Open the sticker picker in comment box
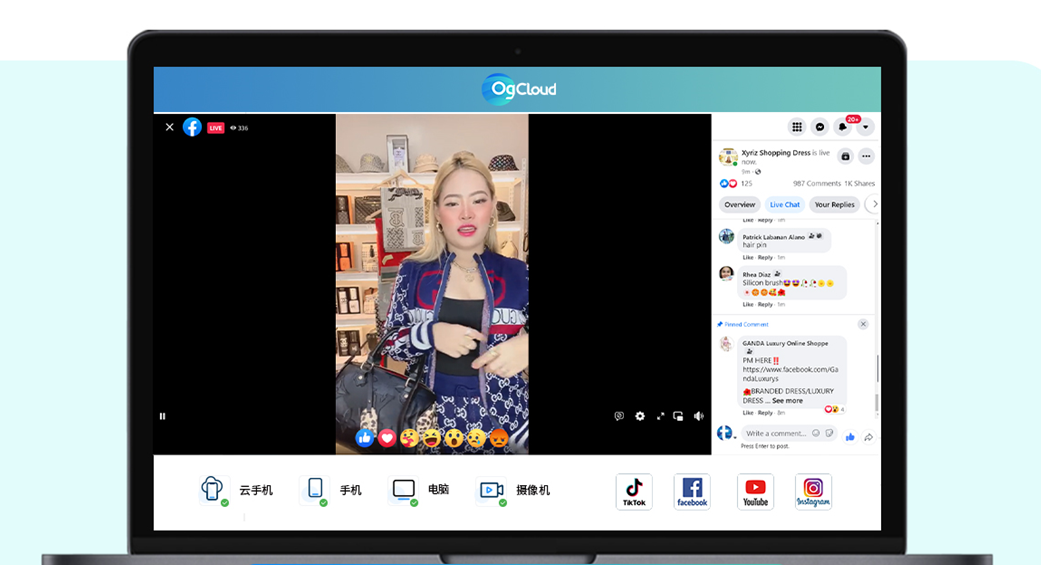Image resolution: width=1041 pixels, height=565 pixels. [x=829, y=434]
